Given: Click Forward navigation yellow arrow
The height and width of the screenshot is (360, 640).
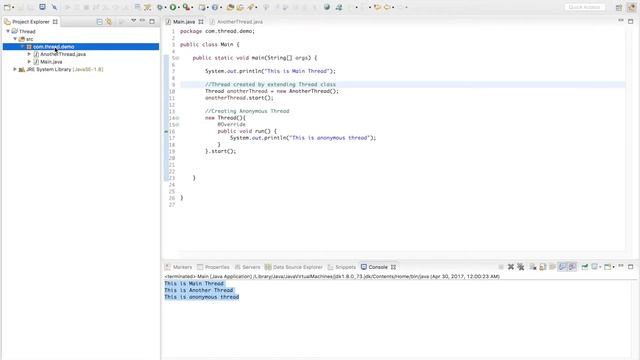Looking at the screenshot, I should click(387, 7).
